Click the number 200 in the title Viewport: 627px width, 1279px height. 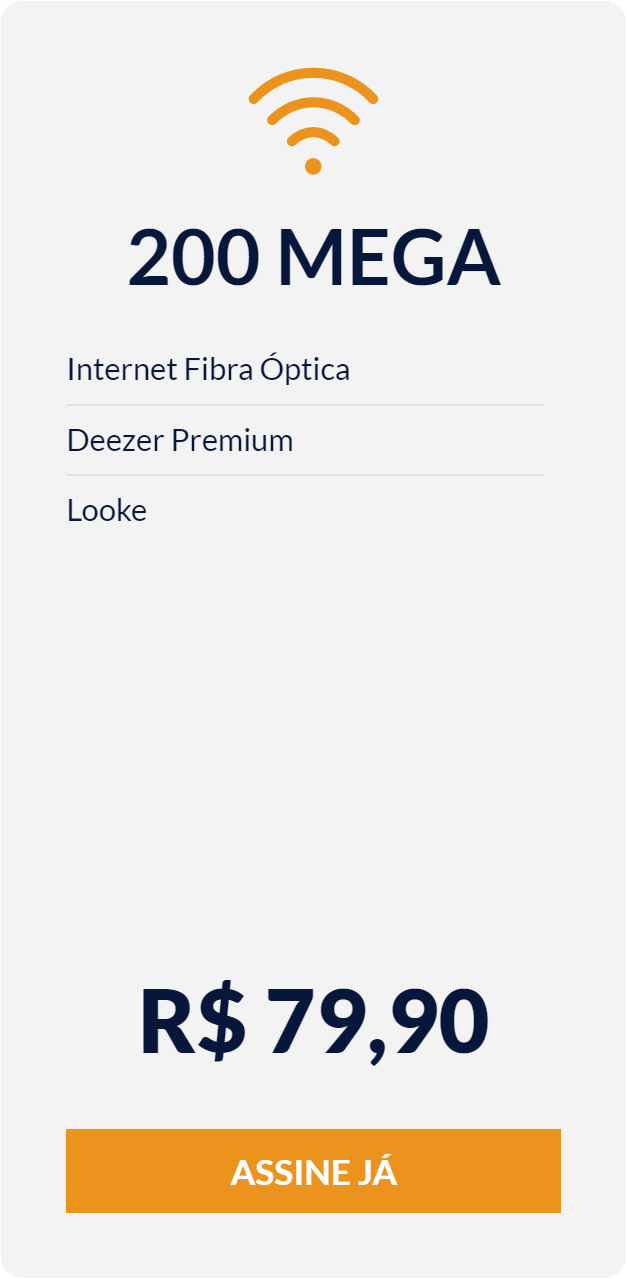193,257
